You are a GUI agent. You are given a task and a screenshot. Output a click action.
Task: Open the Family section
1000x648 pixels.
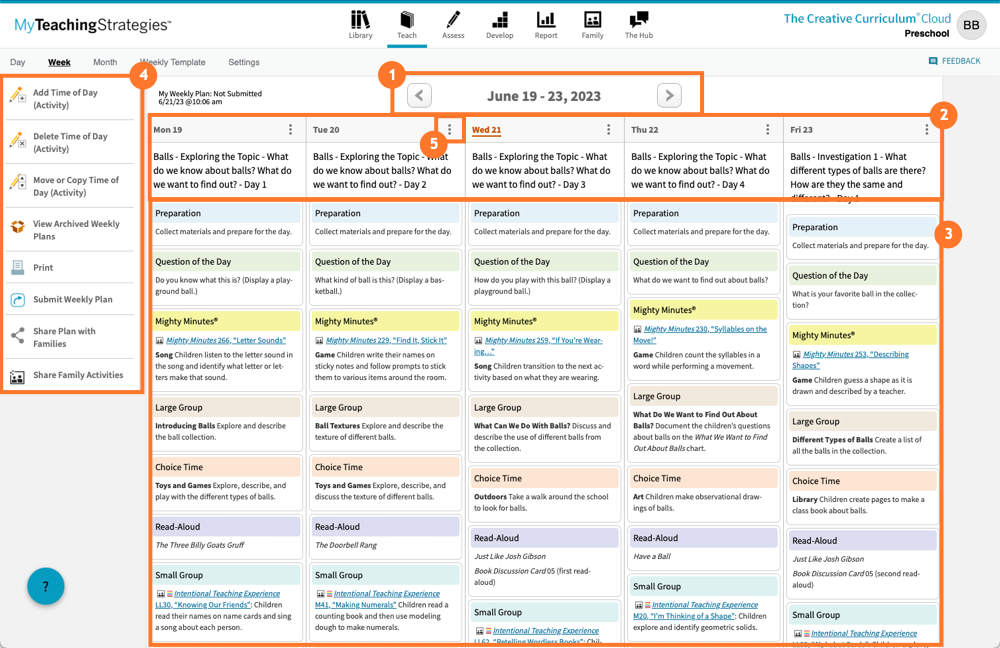[592, 25]
